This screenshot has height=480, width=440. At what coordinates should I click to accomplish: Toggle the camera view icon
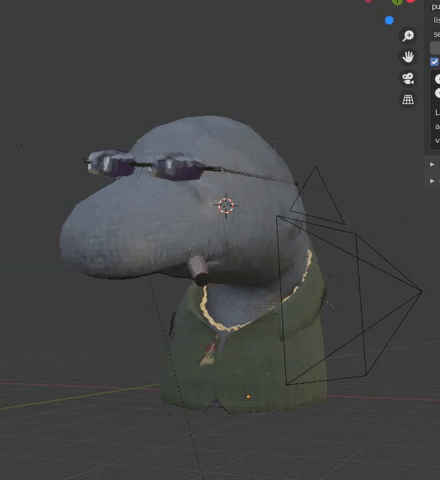408,78
